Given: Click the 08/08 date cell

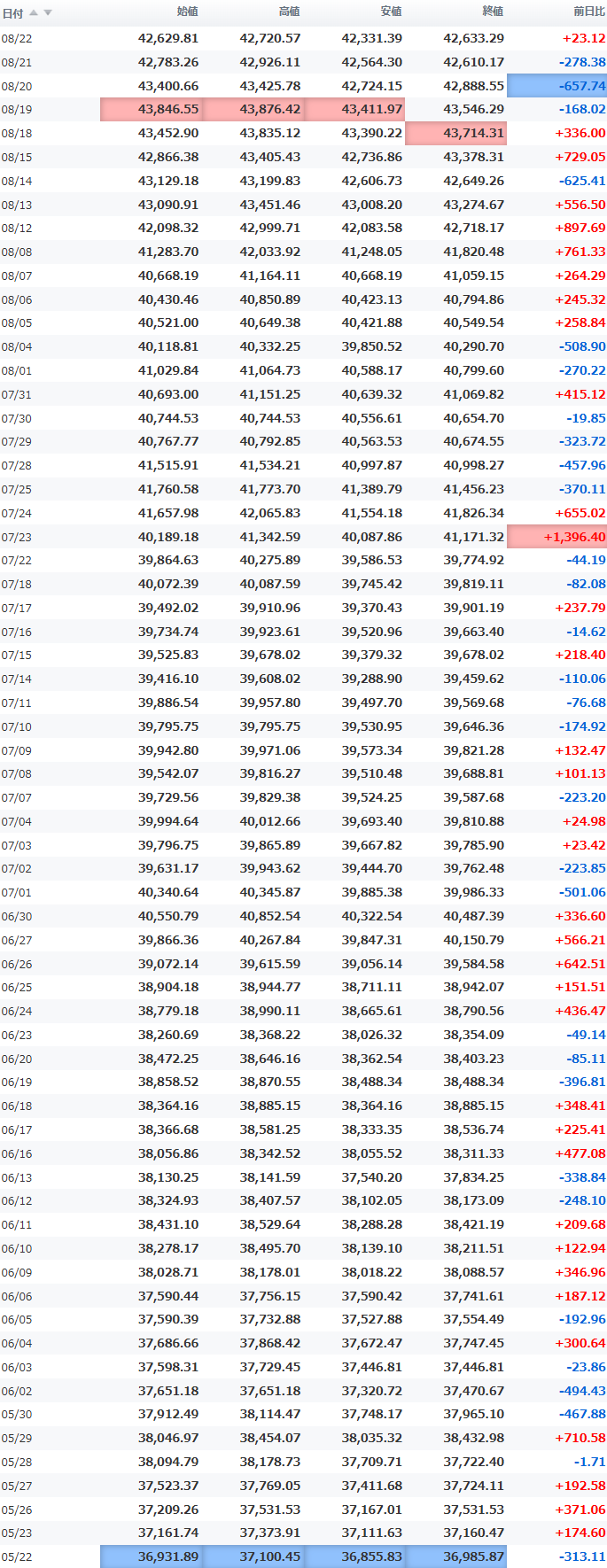Looking at the screenshot, I should coord(17,252).
